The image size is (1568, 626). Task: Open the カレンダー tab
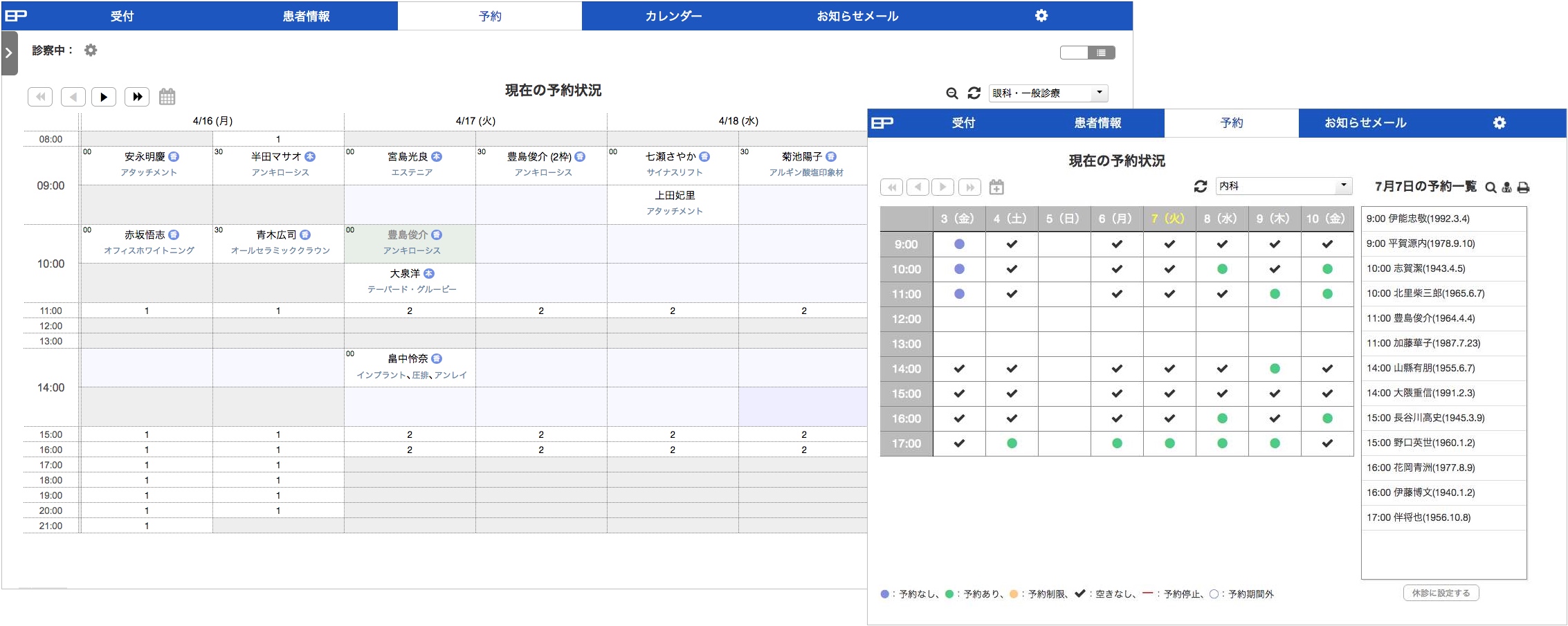673,16
